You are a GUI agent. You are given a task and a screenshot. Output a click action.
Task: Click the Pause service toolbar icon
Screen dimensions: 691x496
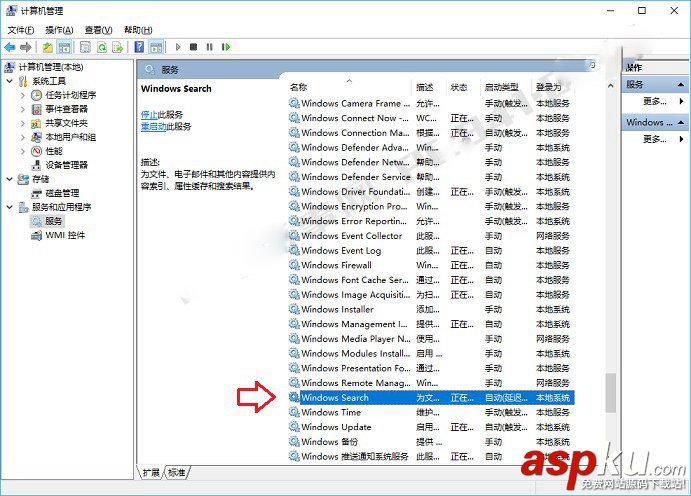tap(210, 47)
